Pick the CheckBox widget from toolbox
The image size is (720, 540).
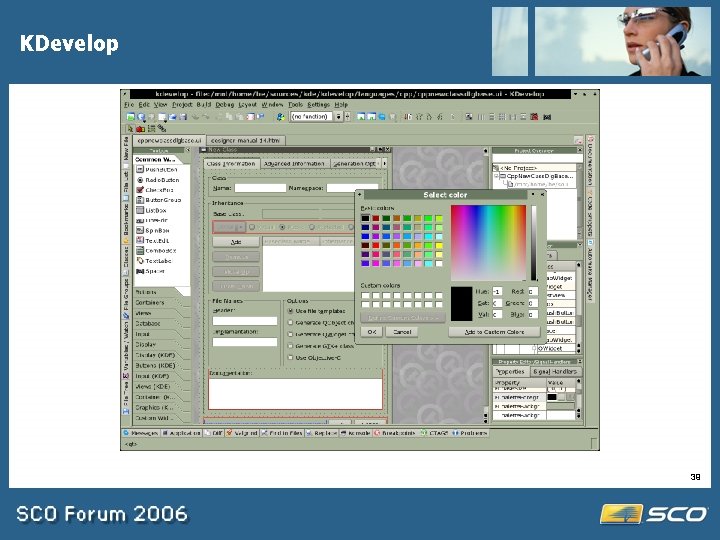(x=155, y=190)
